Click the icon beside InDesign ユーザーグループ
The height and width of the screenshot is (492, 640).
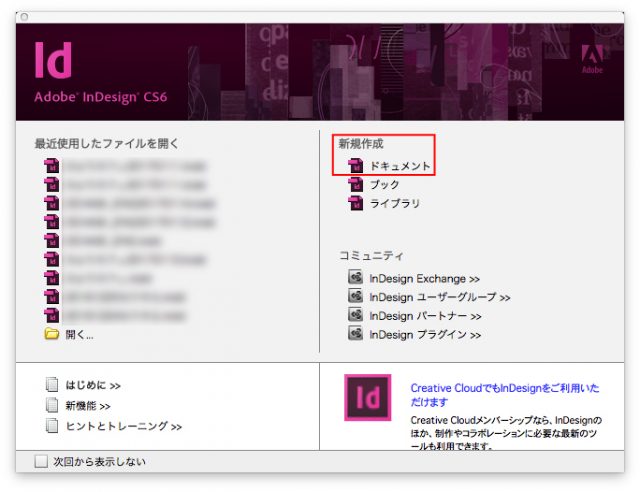coord(354,296)
